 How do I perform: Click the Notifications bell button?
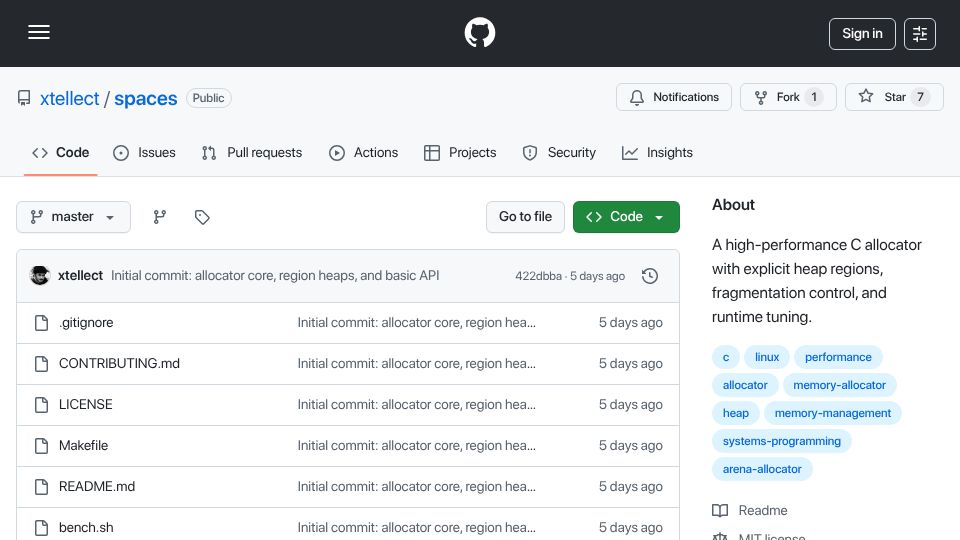pyautogui.click(x=673, y=97)
